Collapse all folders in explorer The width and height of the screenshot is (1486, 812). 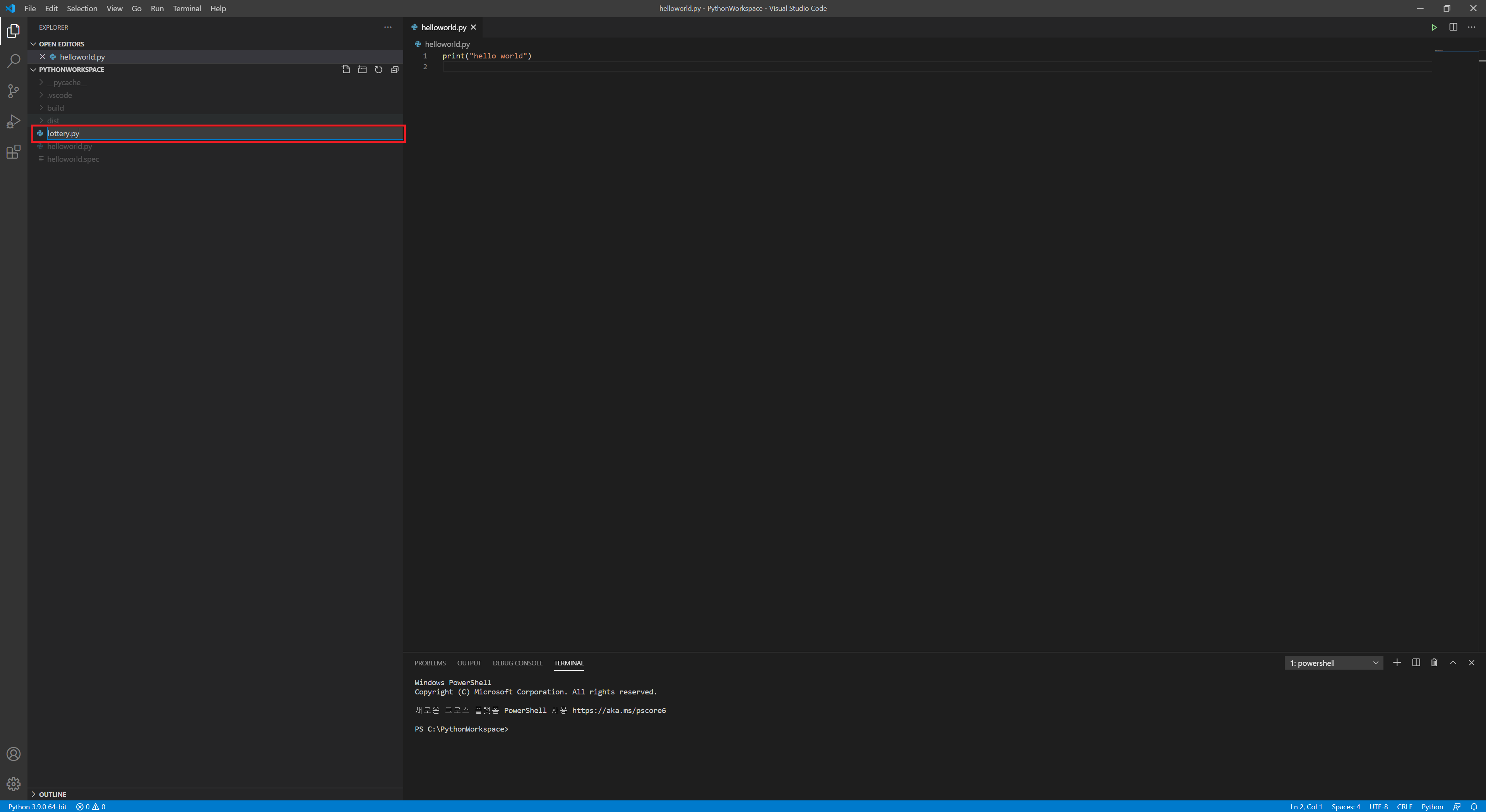point(395,70)
